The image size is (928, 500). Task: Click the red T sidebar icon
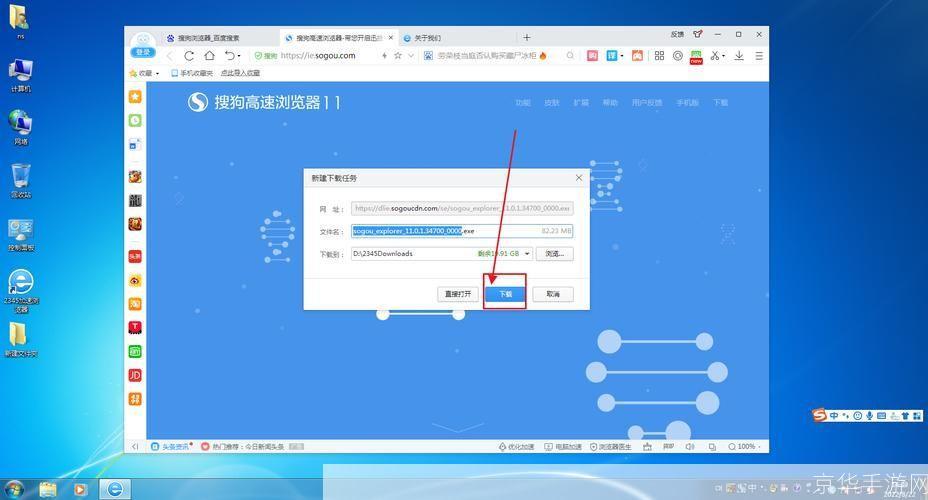135,327
